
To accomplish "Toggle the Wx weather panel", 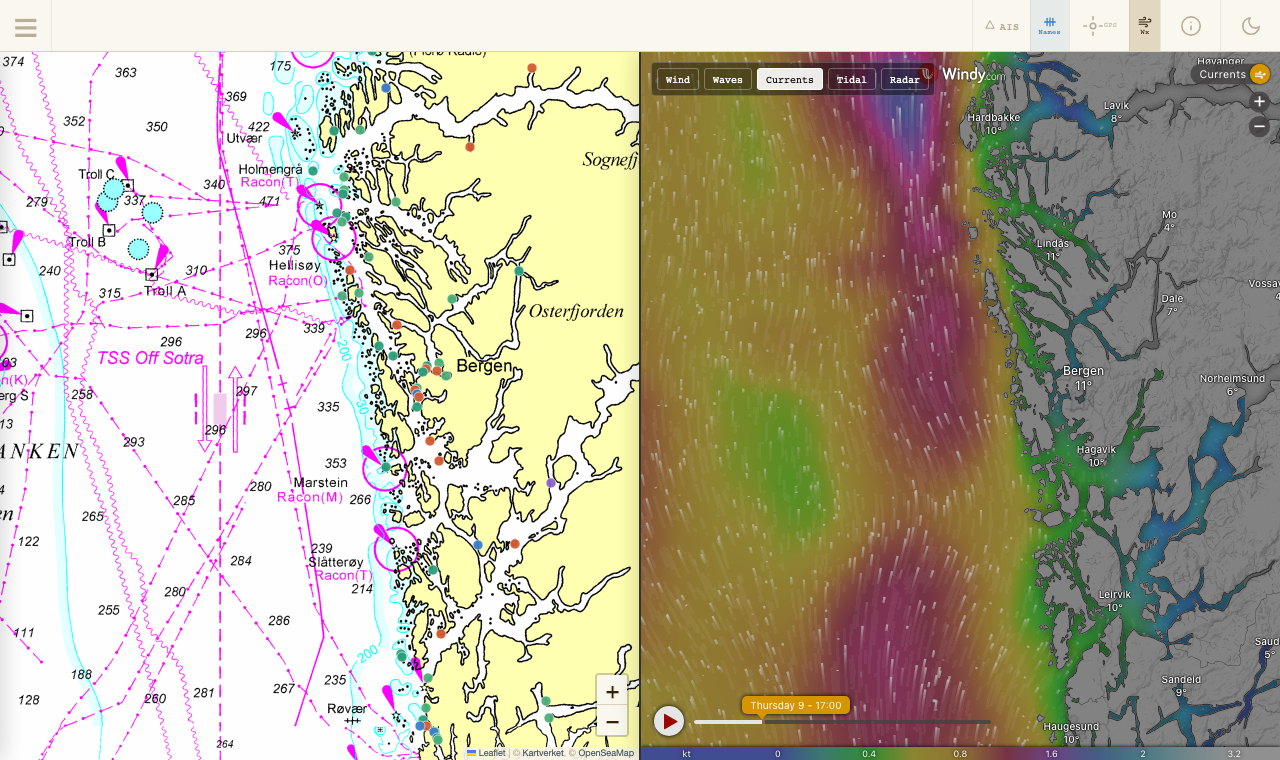I will [1145, 26].
